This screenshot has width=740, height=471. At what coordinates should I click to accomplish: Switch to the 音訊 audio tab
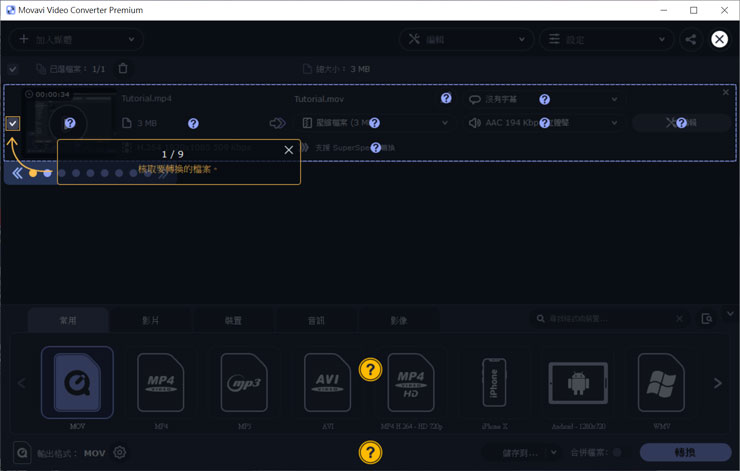click(316, 320)
